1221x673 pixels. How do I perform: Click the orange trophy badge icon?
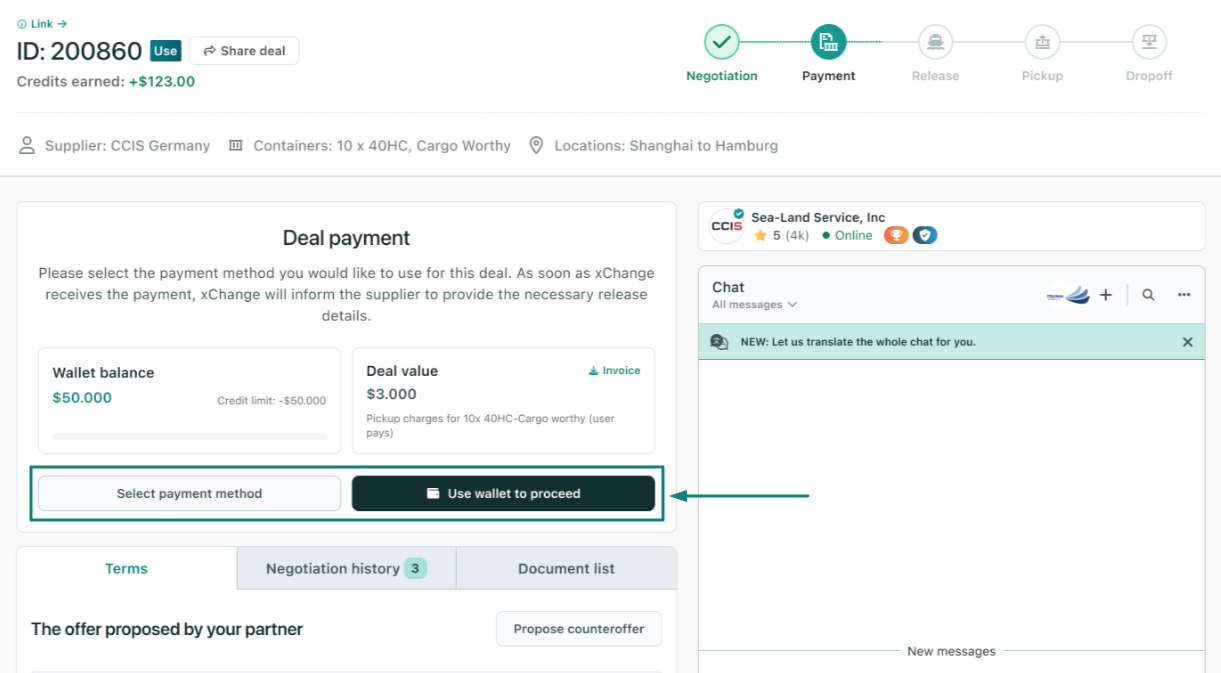point(896,236)
